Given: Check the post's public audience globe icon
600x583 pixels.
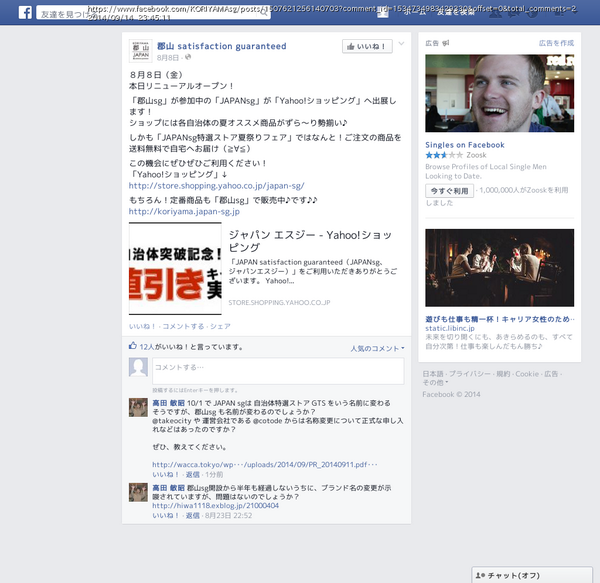Looking at the screenshot, I should click(188, 57).
